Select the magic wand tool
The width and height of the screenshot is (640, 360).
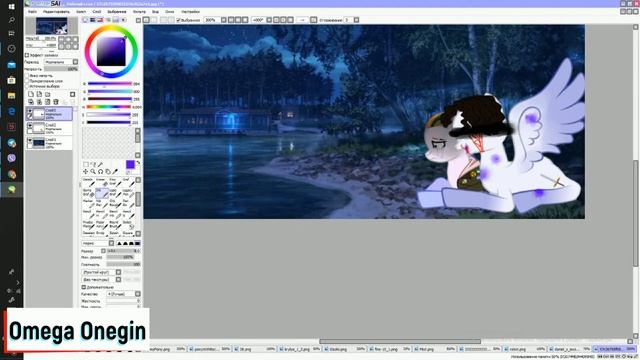click(x=100, y=164)
